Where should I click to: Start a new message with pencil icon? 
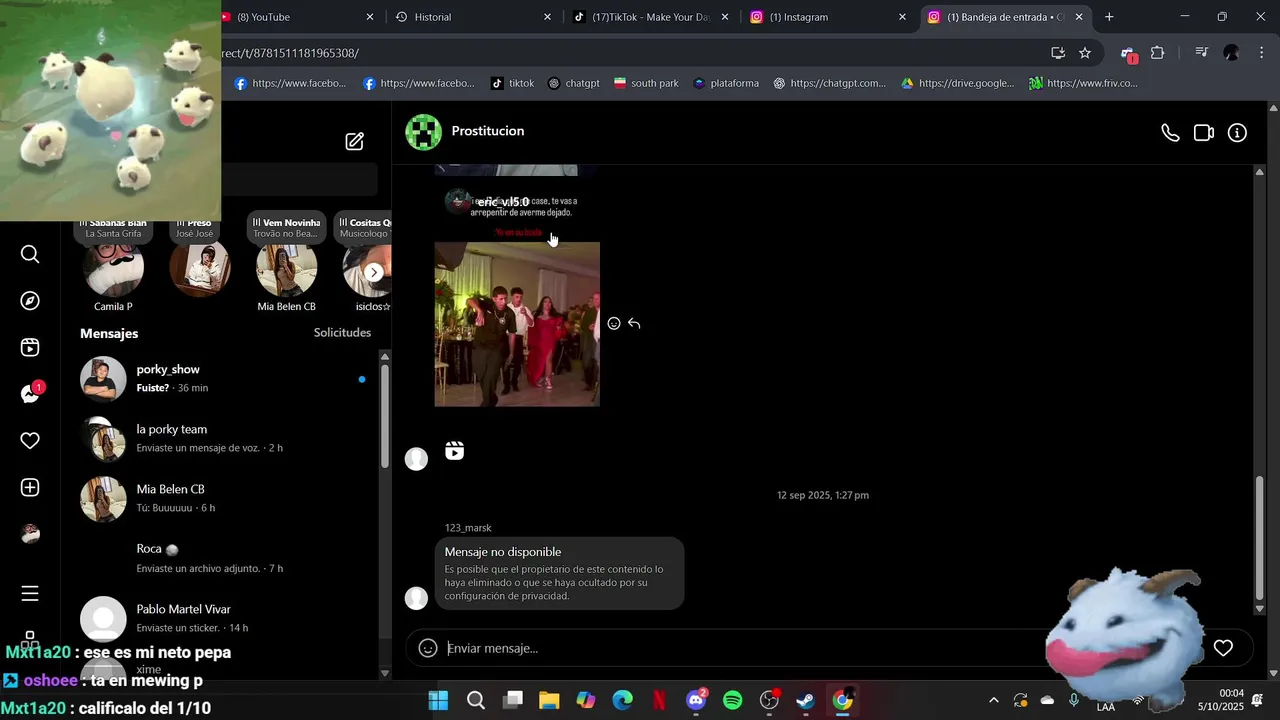click(355, 141)
